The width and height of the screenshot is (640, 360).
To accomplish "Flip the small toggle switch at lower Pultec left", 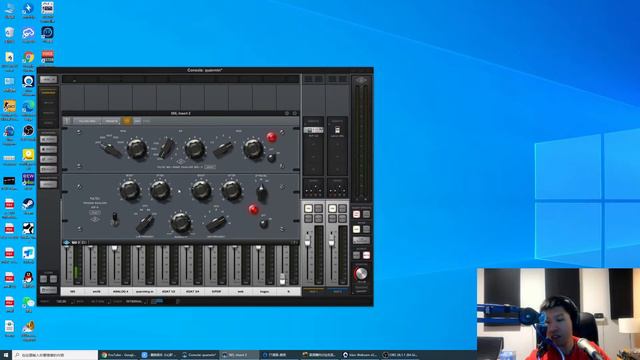I will click(116, 219).
